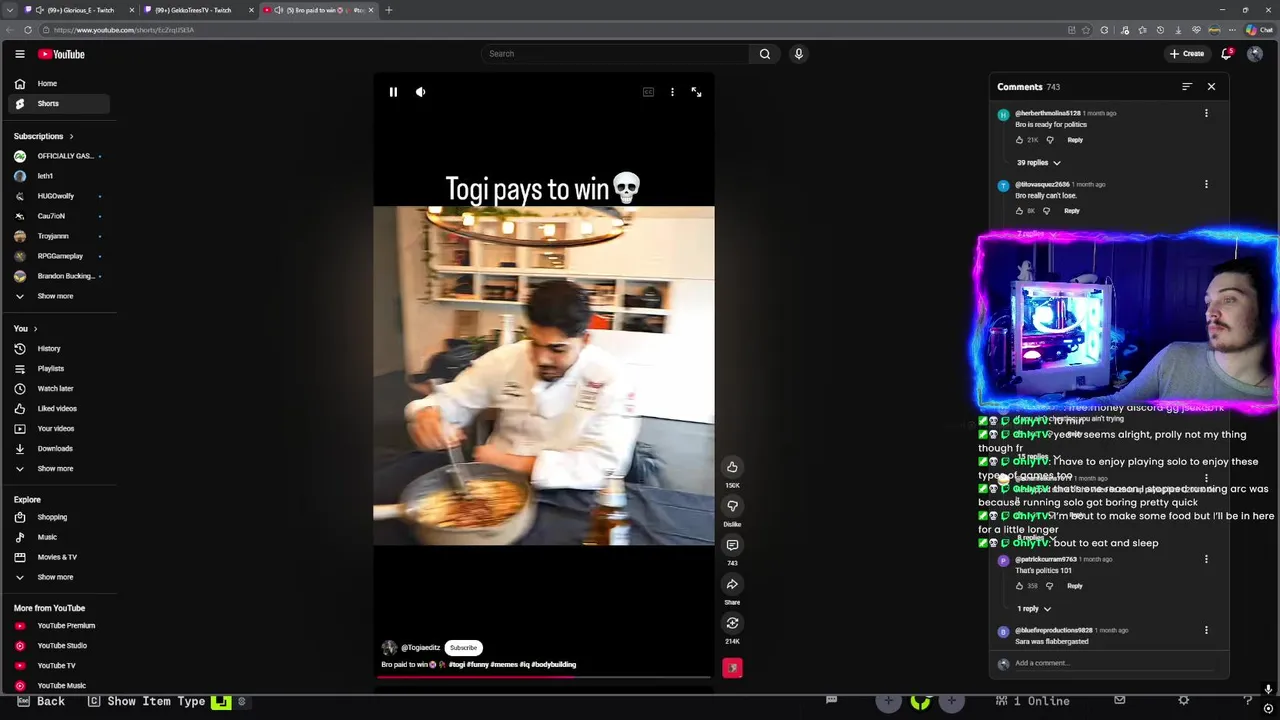Viewport: 1280px width, 720px height.
Task: Open the HUGOwolfy subscription channel
Action: pos(59,196)
